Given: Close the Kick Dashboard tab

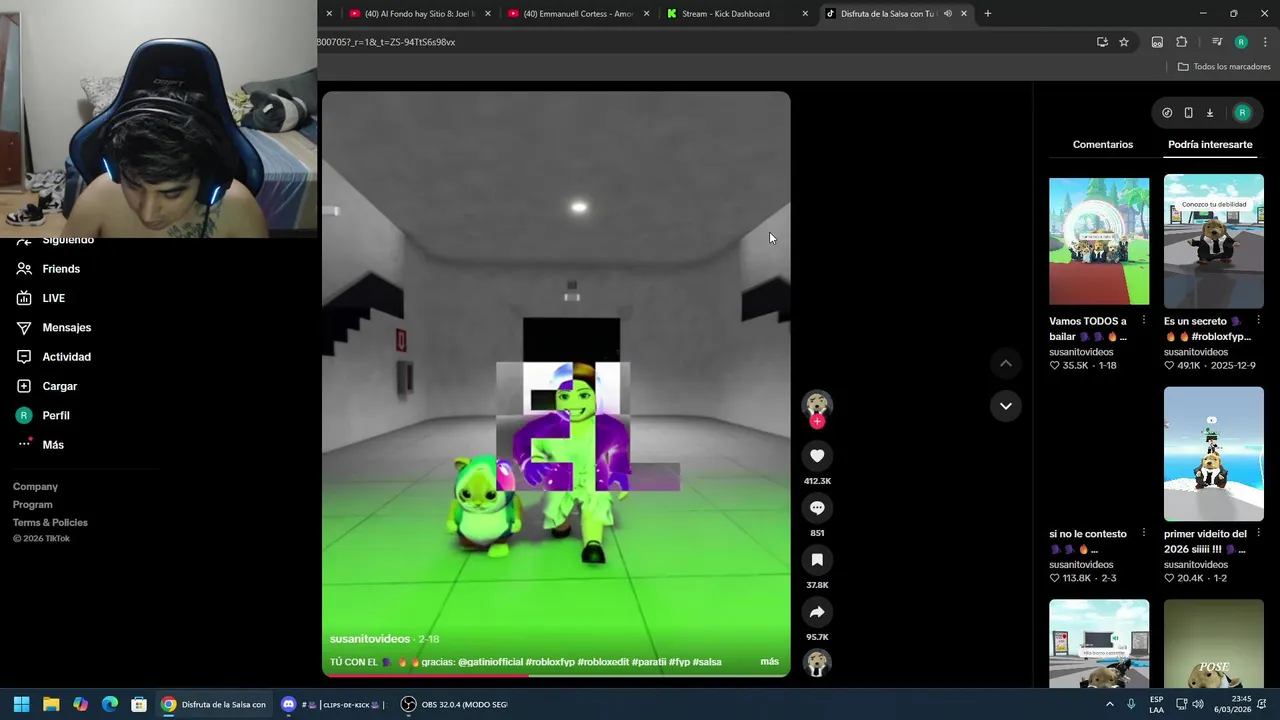Looking at the screenshot, I should [x=805, y=14].
